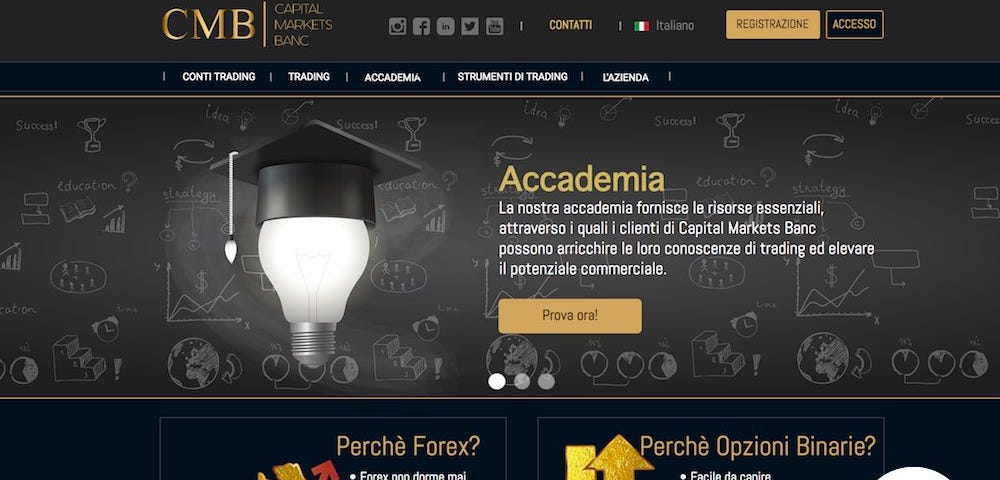
Task: Open the L'Azienda menu item
Action: [625, 77]
